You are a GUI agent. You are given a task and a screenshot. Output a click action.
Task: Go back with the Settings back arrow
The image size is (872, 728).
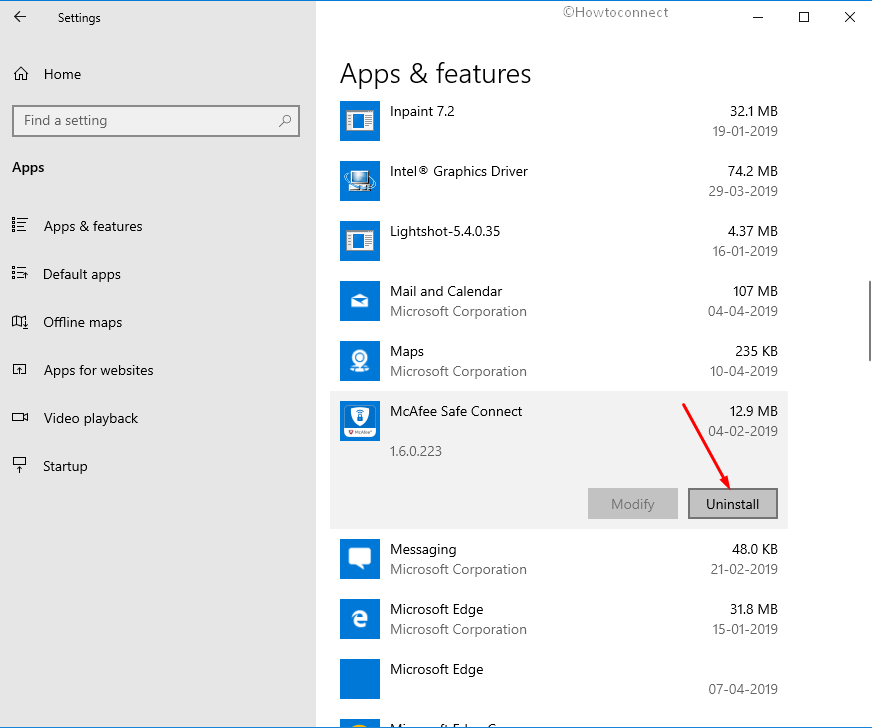pos(20,17)
